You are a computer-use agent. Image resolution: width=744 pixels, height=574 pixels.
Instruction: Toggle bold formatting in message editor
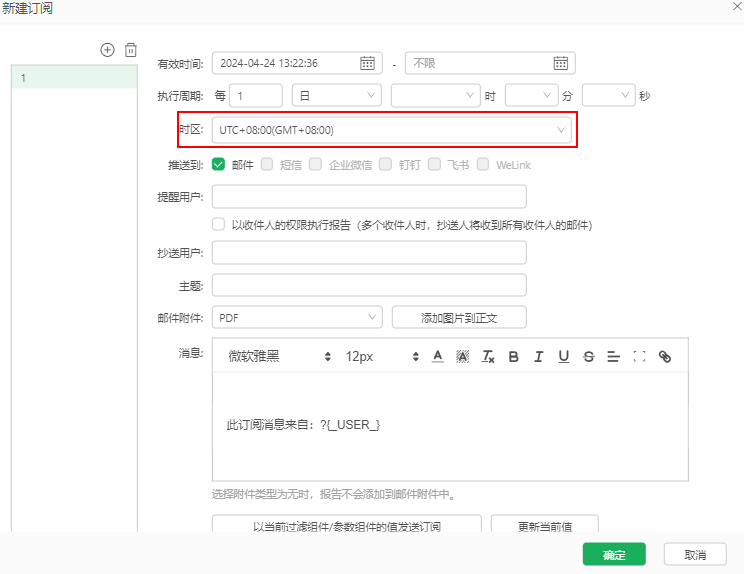pyautogui.click(x=513, y=357)
